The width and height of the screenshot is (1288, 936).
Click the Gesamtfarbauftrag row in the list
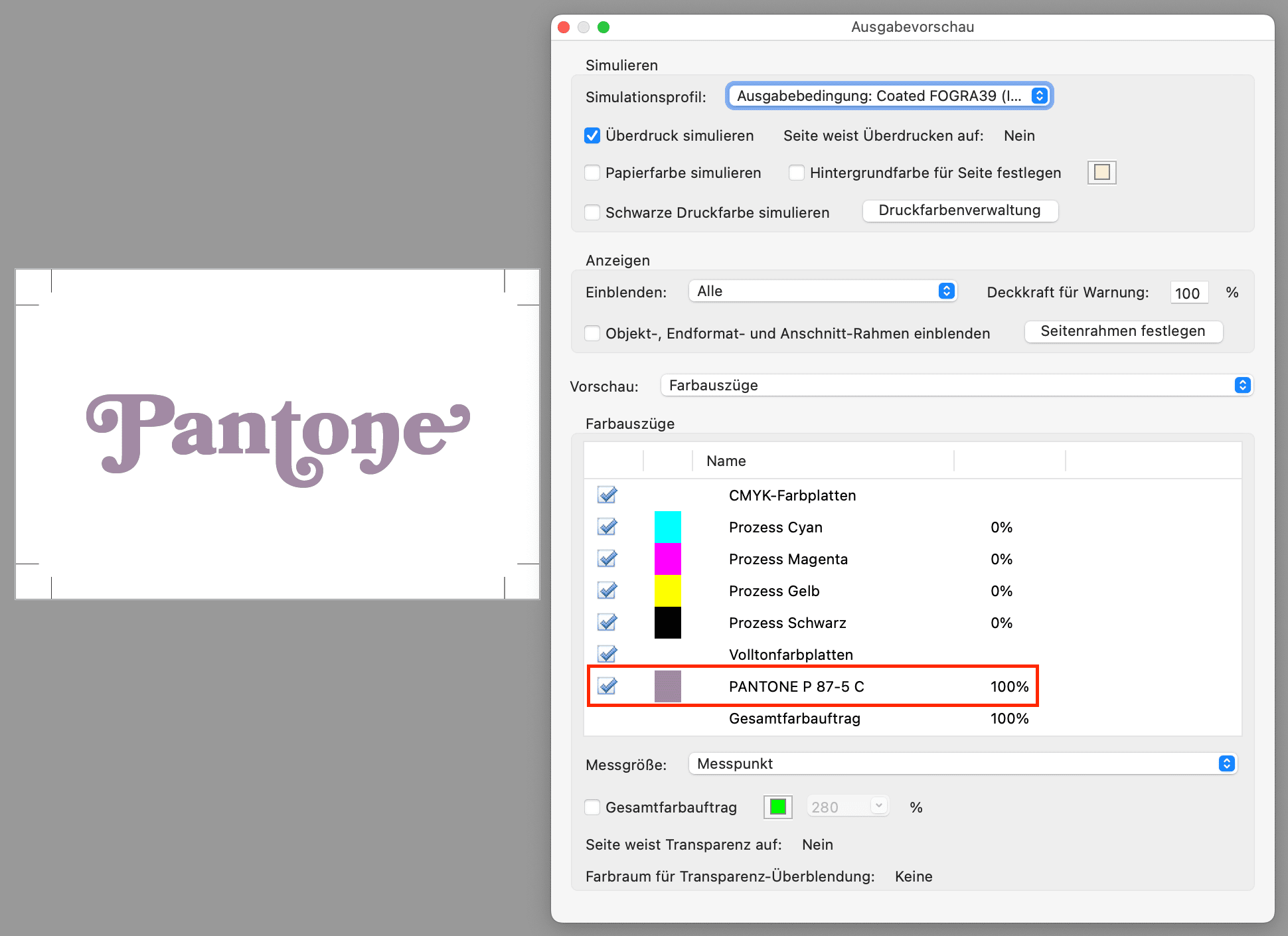912,718
